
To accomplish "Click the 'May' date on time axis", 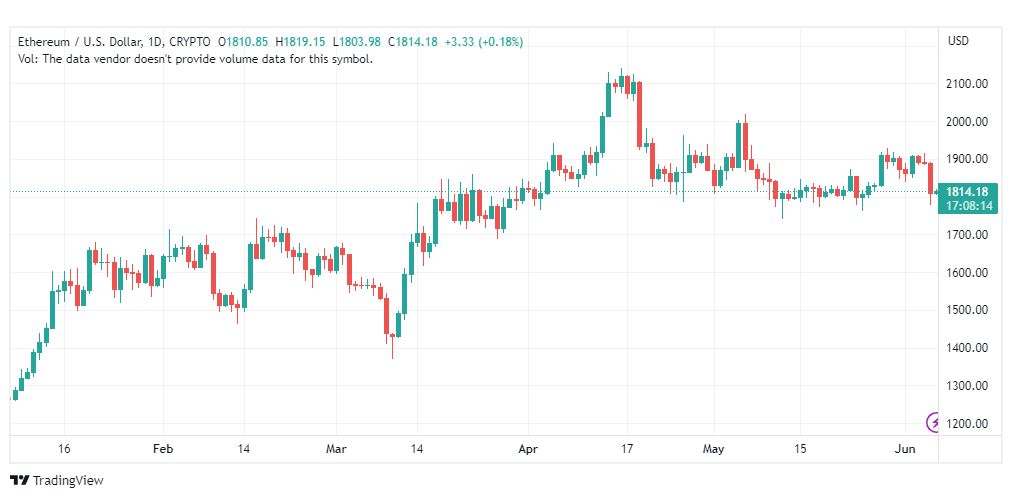I will [x=714, y=449].
